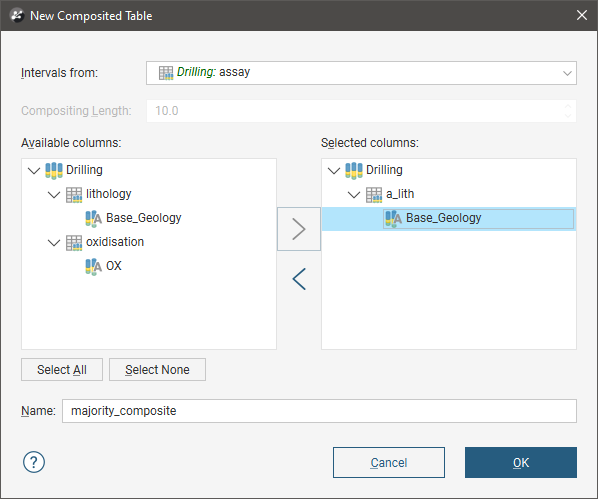Confirm the dialog with OK
The height and width of the screenshot is (499, 598).
pyautogui.click(x=521, y=462)
